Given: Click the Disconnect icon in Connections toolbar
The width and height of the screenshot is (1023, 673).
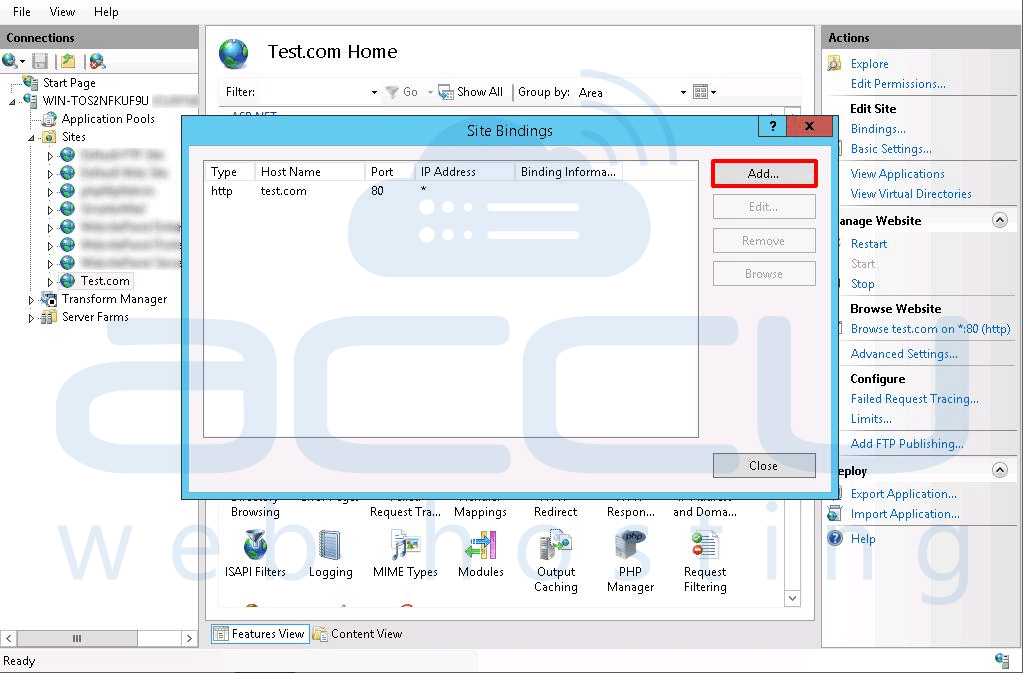Looking at the screenshot, I should point(95,60).
